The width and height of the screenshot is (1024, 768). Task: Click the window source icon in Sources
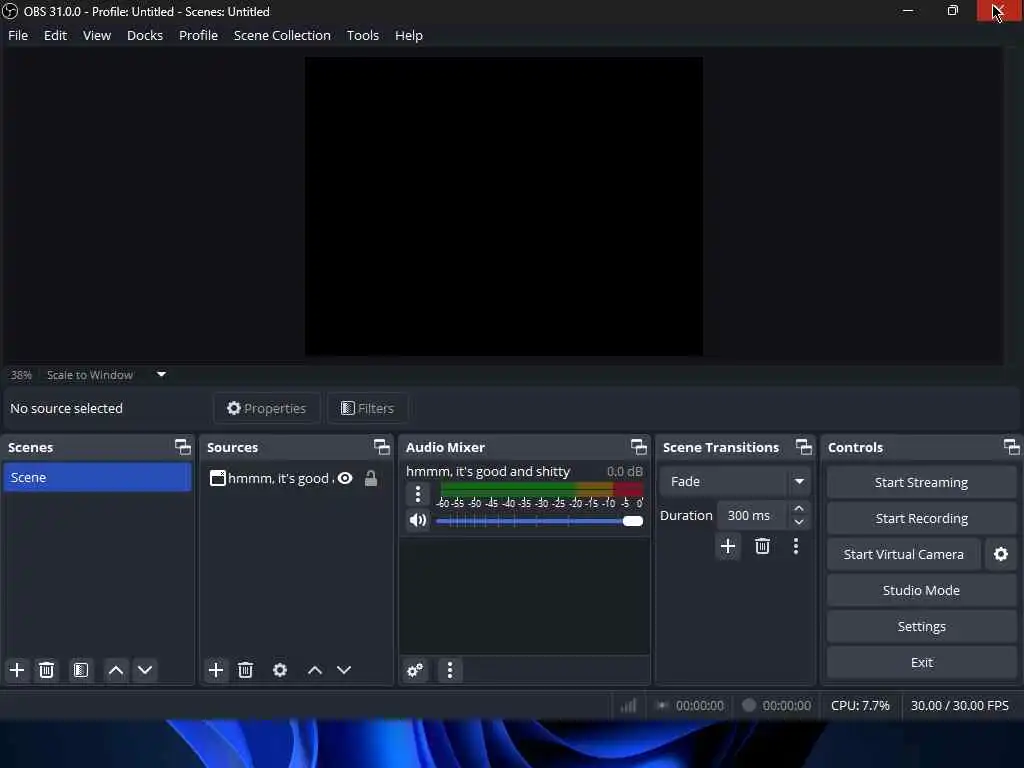tap(217, 479)
